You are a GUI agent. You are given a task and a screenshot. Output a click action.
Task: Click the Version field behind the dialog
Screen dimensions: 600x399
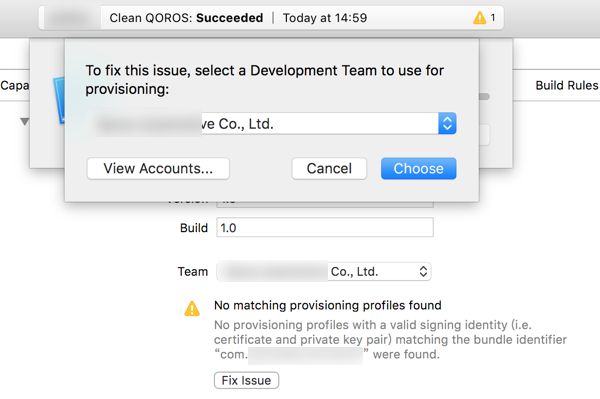pos(325,205)
